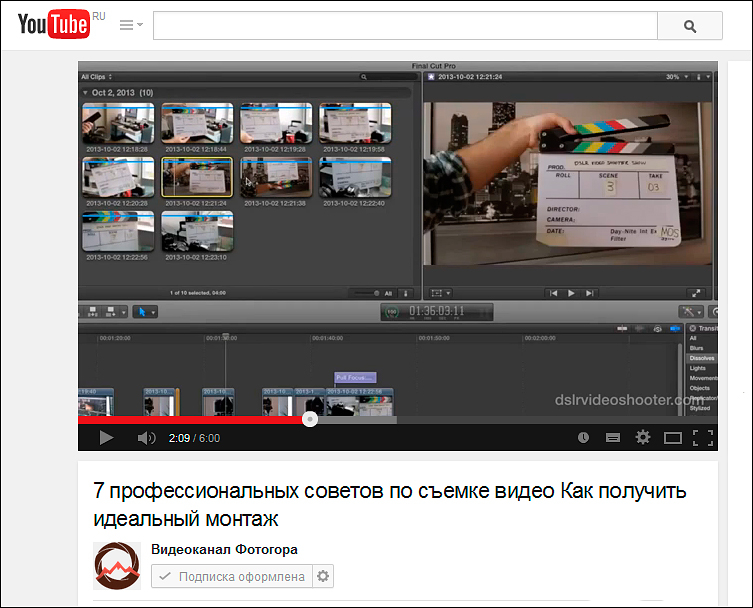Screen dimensions: 753x608
Task: Open the All Clips filter dropdown
Action: point(96,77)
